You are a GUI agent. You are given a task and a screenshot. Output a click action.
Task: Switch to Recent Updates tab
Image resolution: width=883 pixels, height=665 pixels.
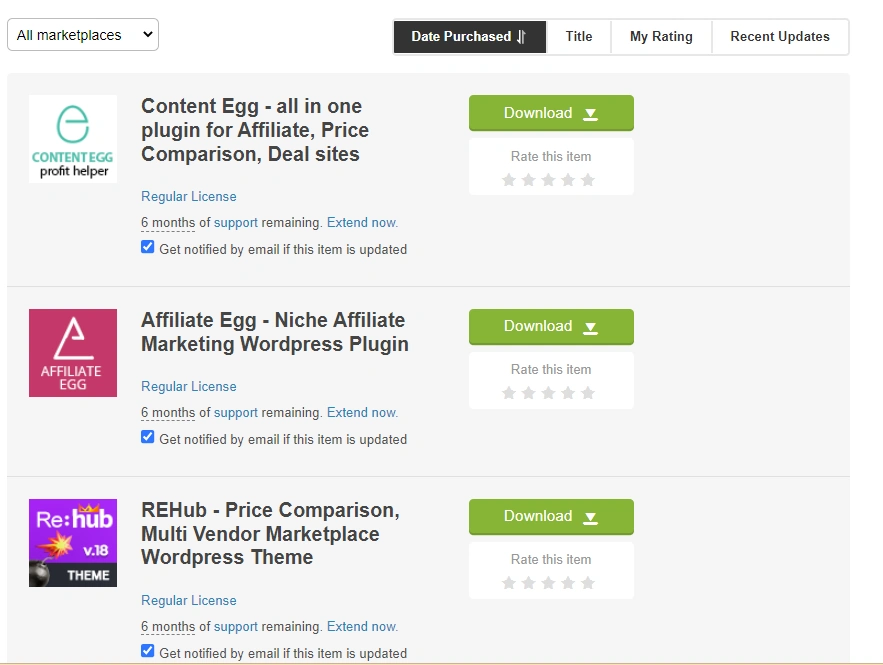(780, 37)
